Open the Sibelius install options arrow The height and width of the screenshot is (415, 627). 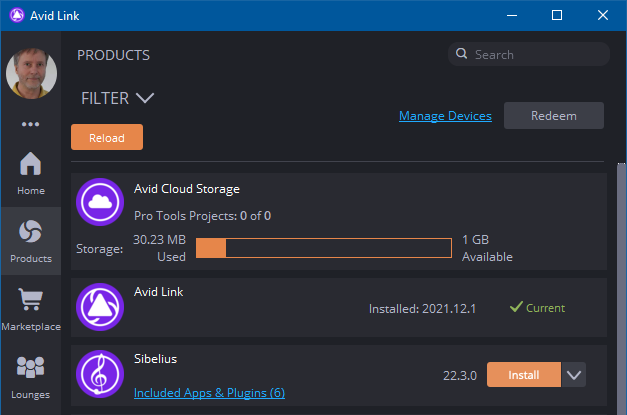pos(574,375)
